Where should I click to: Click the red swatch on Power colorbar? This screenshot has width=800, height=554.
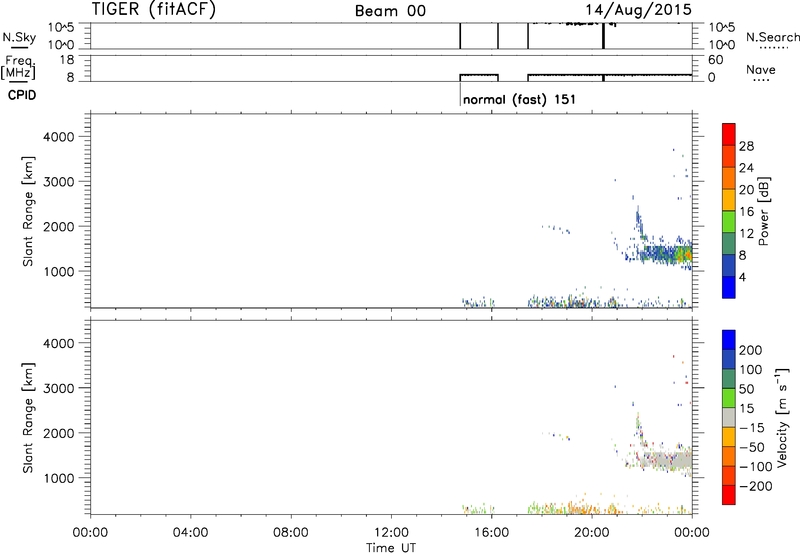(x=729, y=134)
